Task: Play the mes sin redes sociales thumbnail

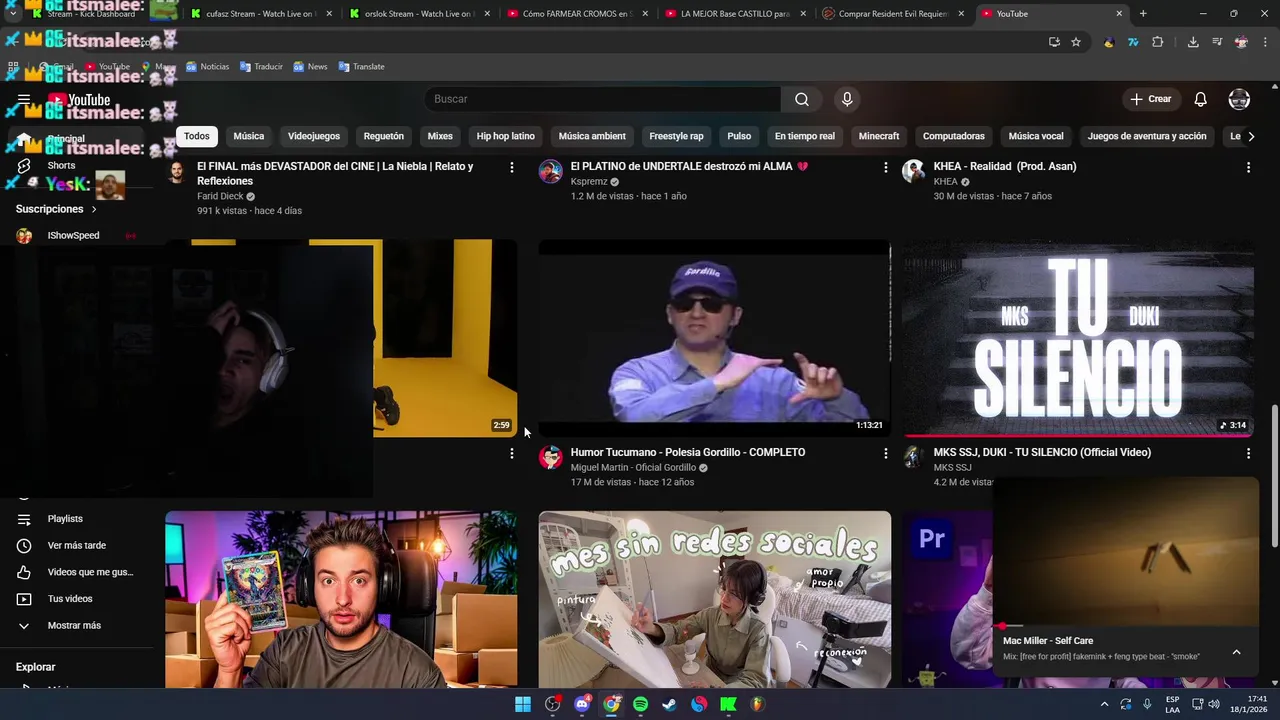Action: pyautogui.click(x=714, y=600)
